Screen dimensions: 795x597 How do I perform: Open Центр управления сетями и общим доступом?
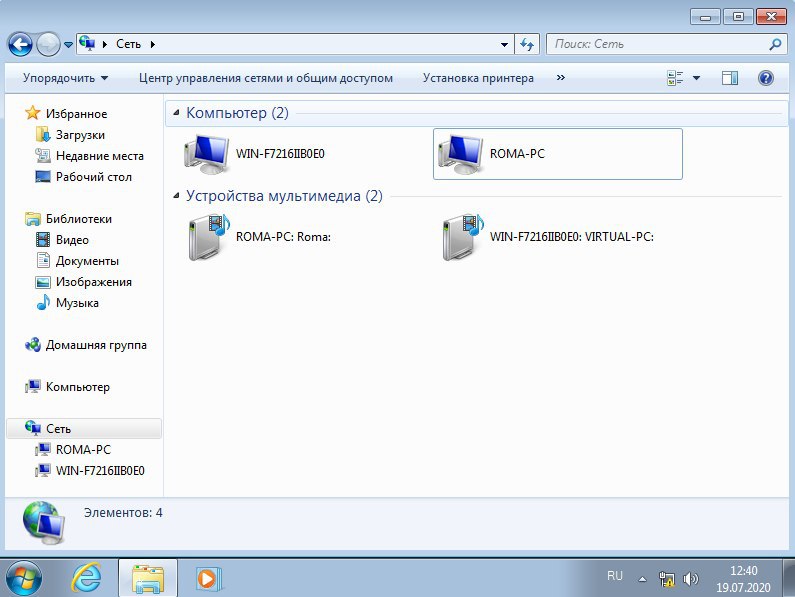(266, 78)
